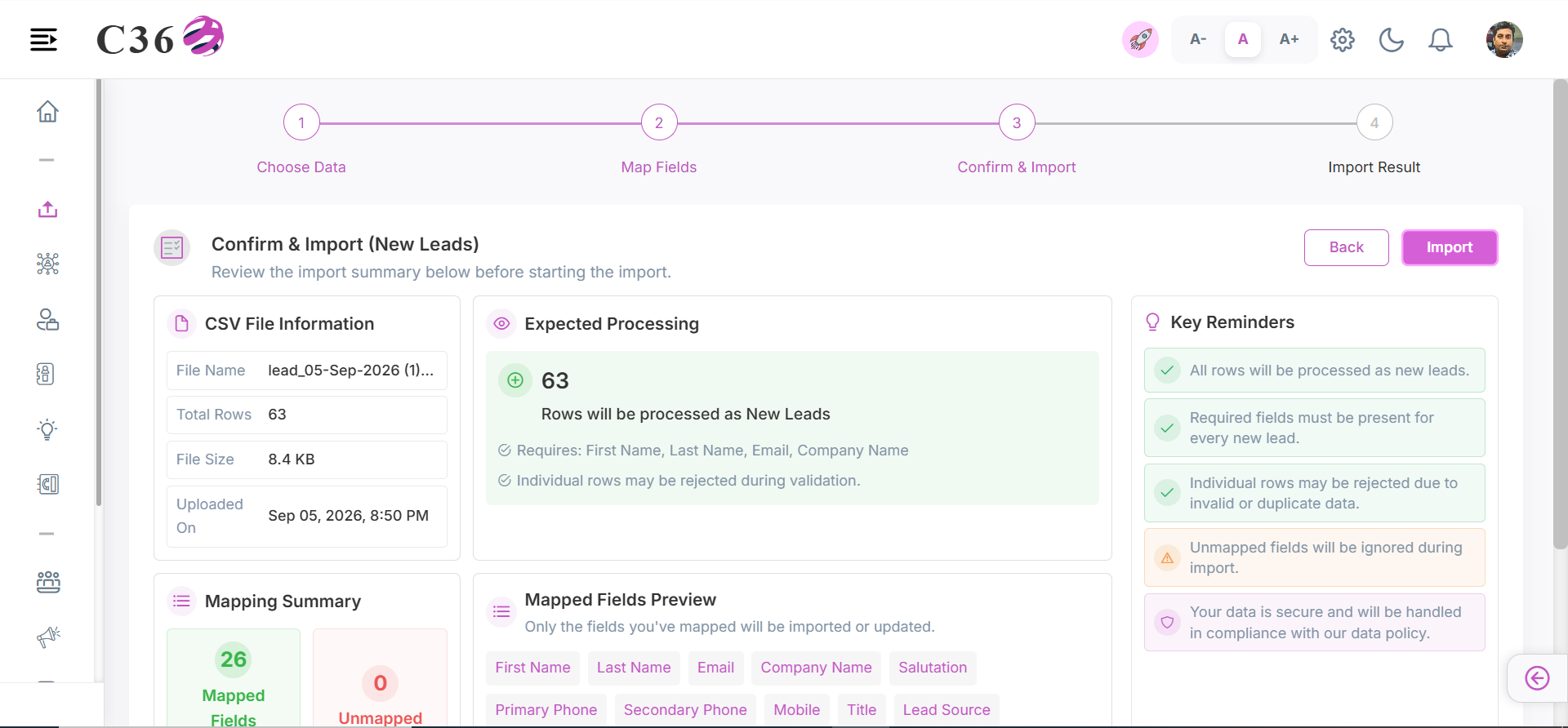Click the 0 Unmapped card
The image size is (1568, 728).
(x=380, y=677)
